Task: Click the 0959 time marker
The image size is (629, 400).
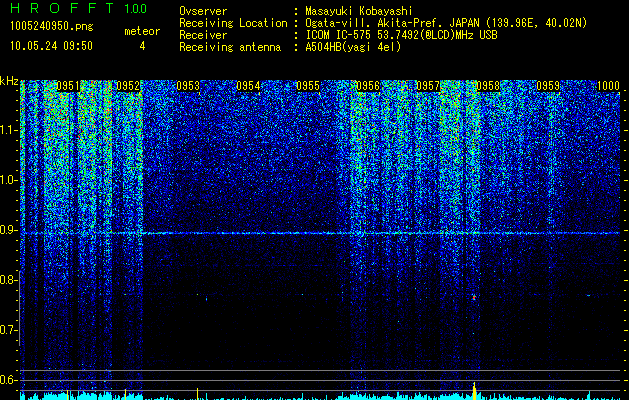Action: [548, 86]
